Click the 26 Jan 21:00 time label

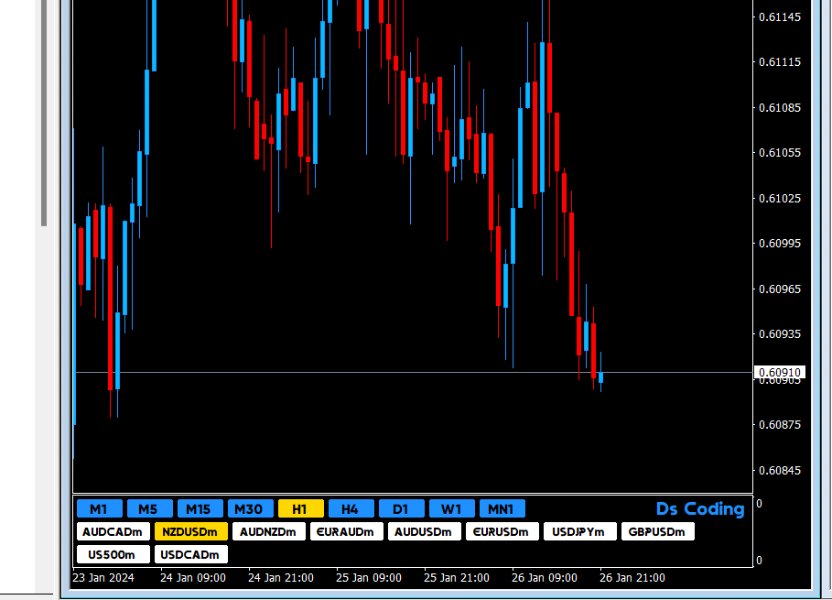point(632,578)
